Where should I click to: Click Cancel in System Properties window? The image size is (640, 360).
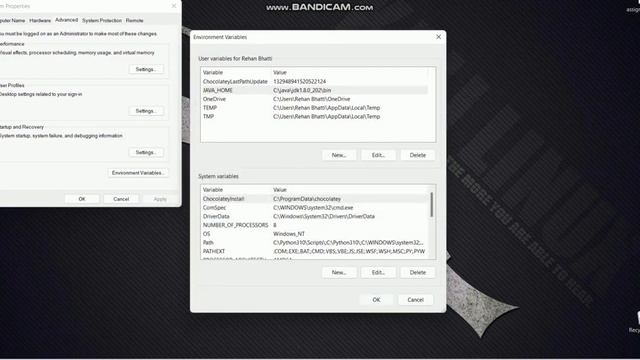(121, 199)
